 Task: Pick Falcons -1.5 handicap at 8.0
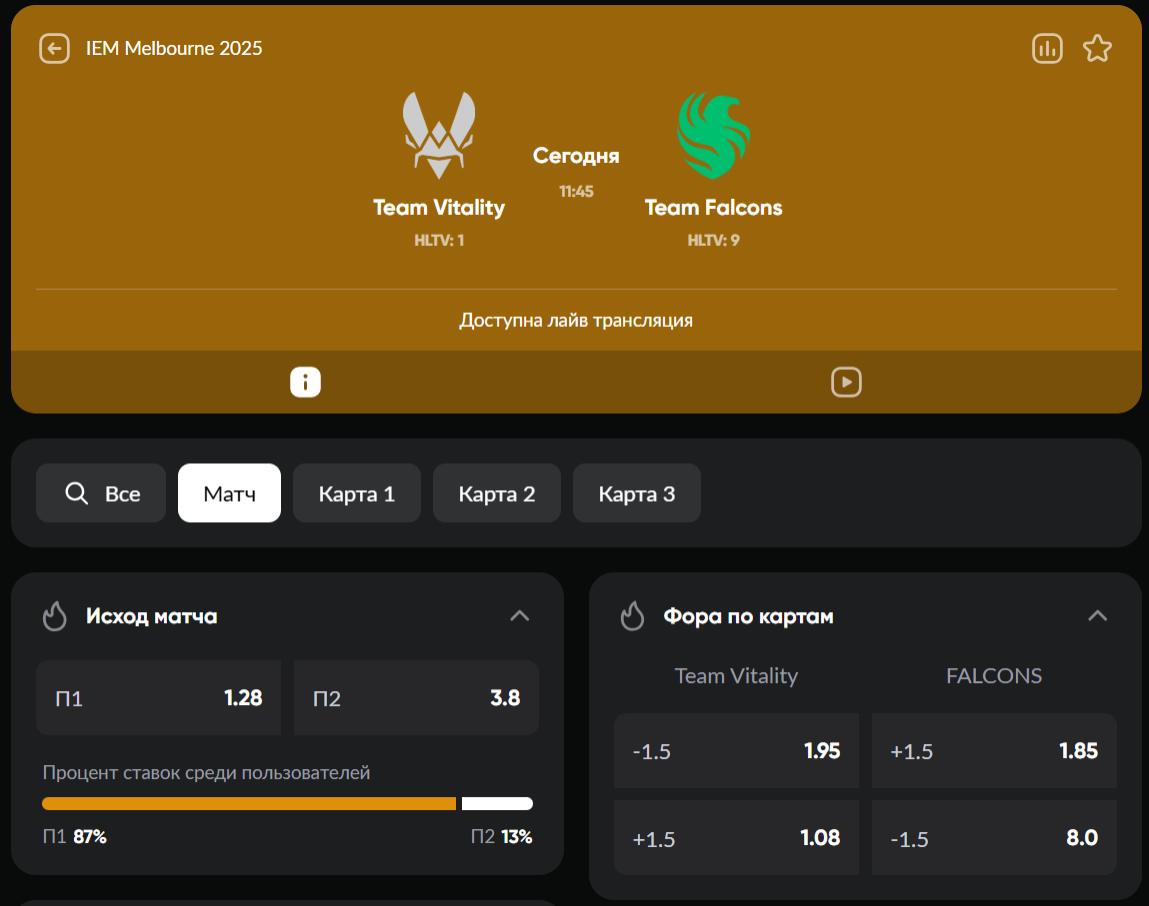pyautogui.click(x=994, y=838)
